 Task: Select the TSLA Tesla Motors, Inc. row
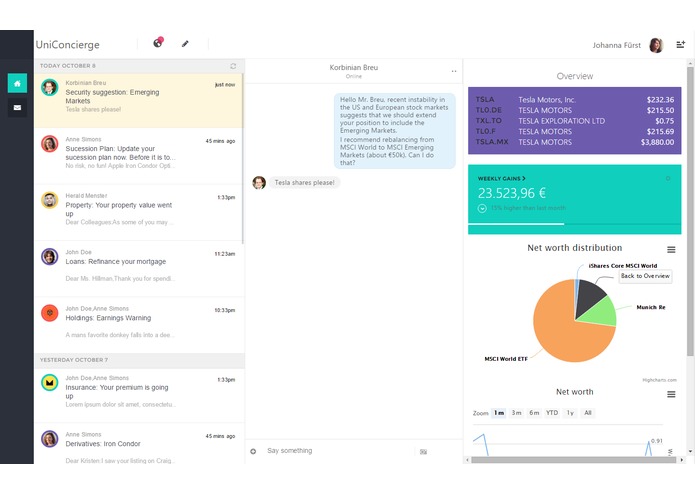pos(574,100)
